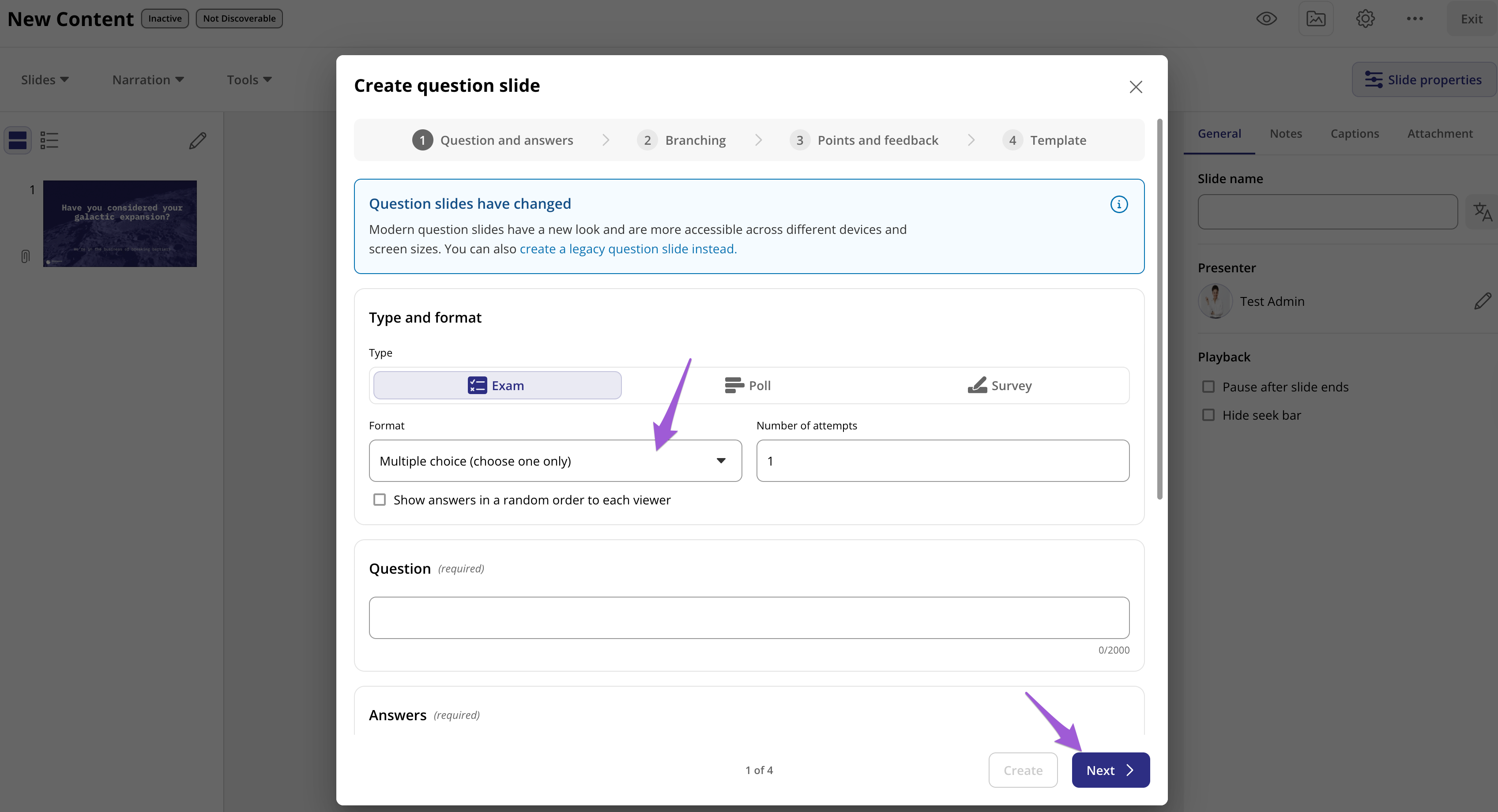Switch to slide thumbnail view

click(18, 140)
